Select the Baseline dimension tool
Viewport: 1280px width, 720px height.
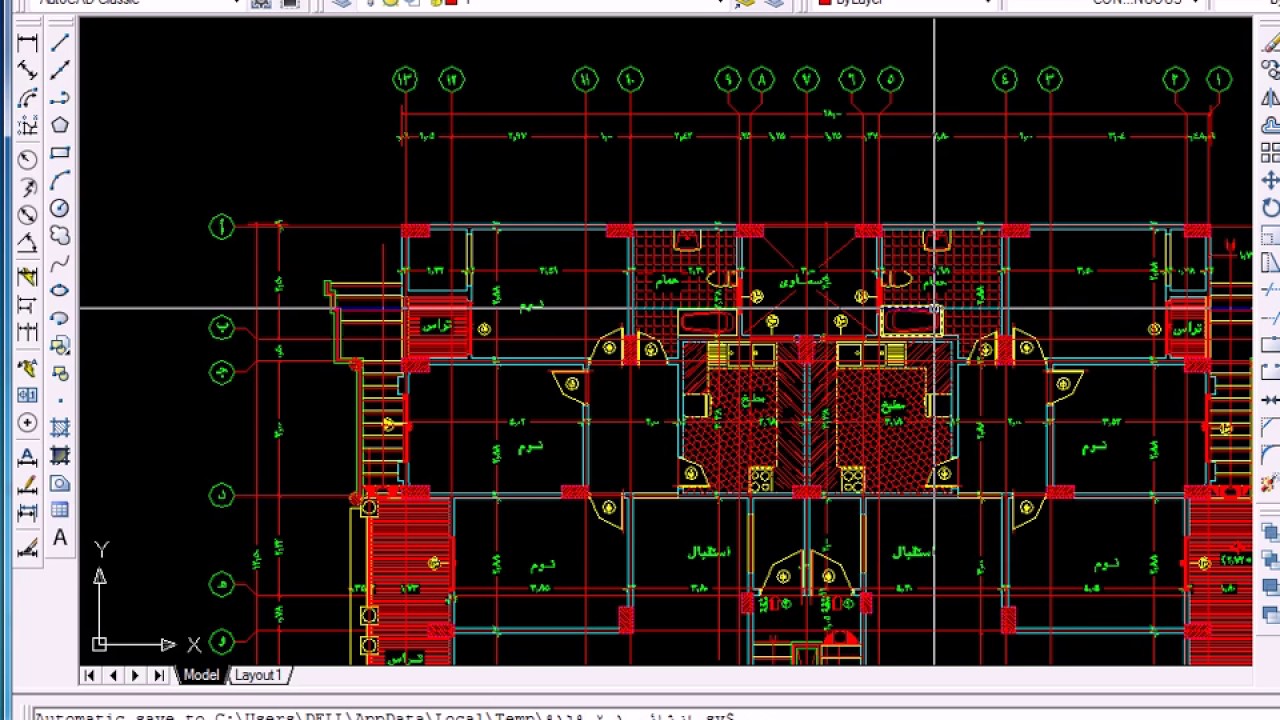point(27,305)
